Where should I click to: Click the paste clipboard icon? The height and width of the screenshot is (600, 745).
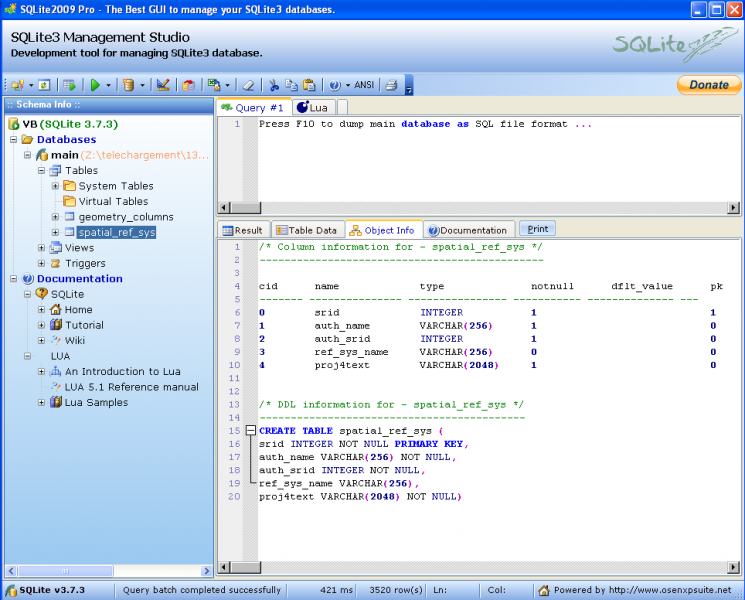(x=309, y=85)
